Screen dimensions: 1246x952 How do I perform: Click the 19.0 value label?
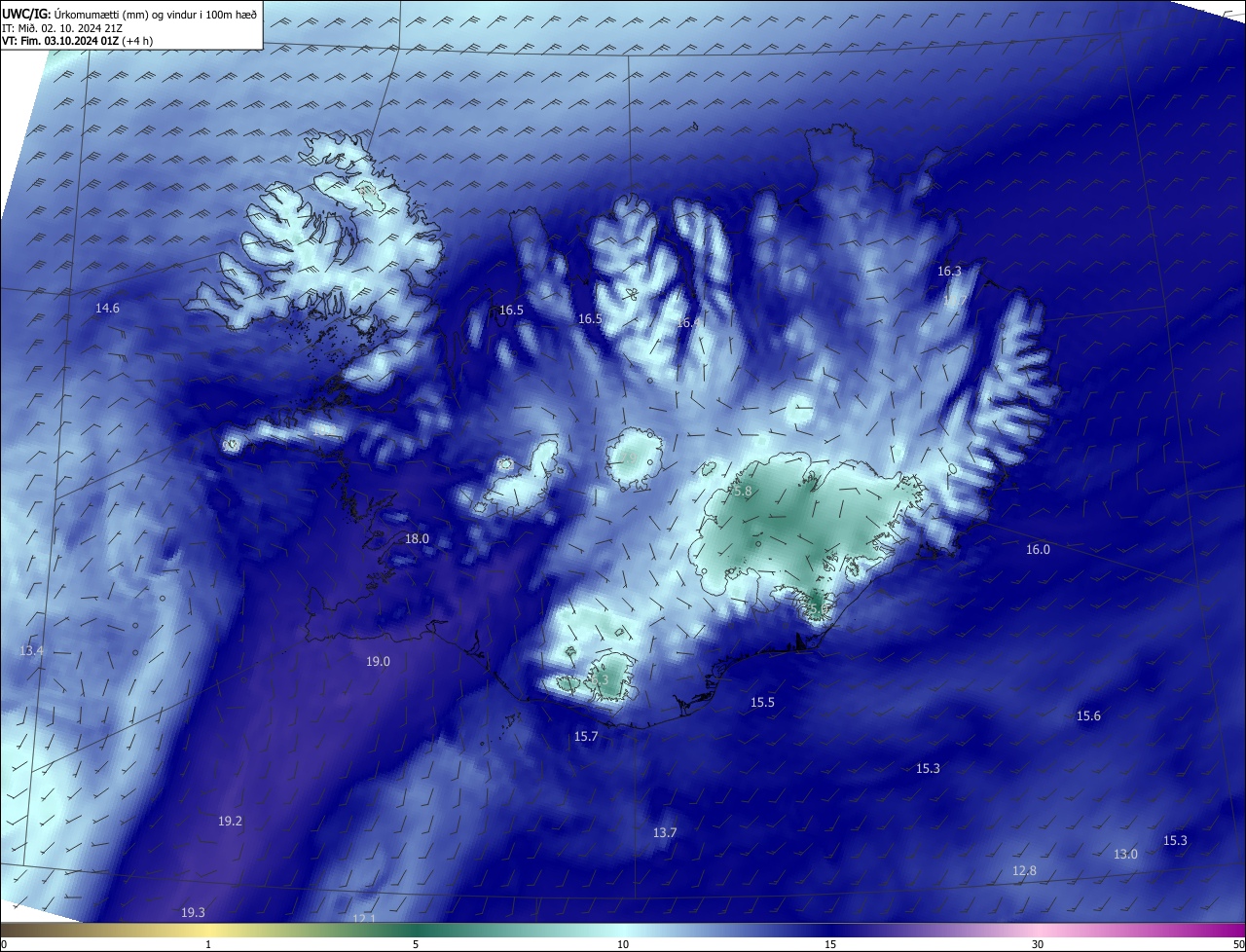pos(378,662)
